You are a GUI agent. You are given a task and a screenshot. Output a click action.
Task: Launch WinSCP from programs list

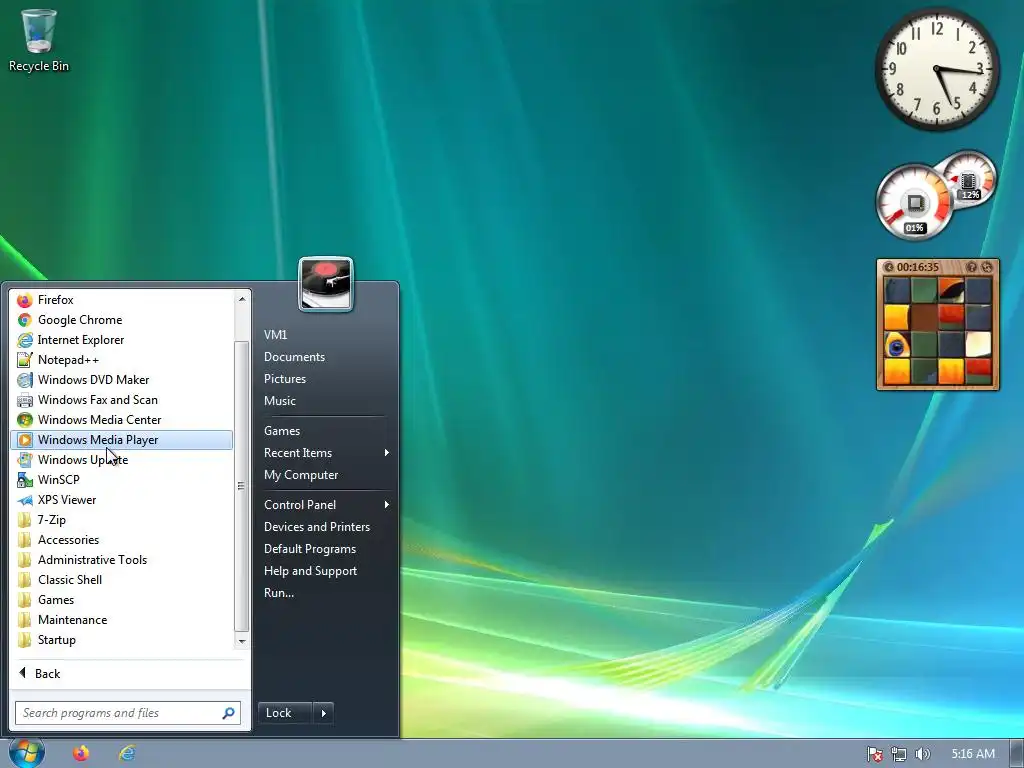coord(121,480)
